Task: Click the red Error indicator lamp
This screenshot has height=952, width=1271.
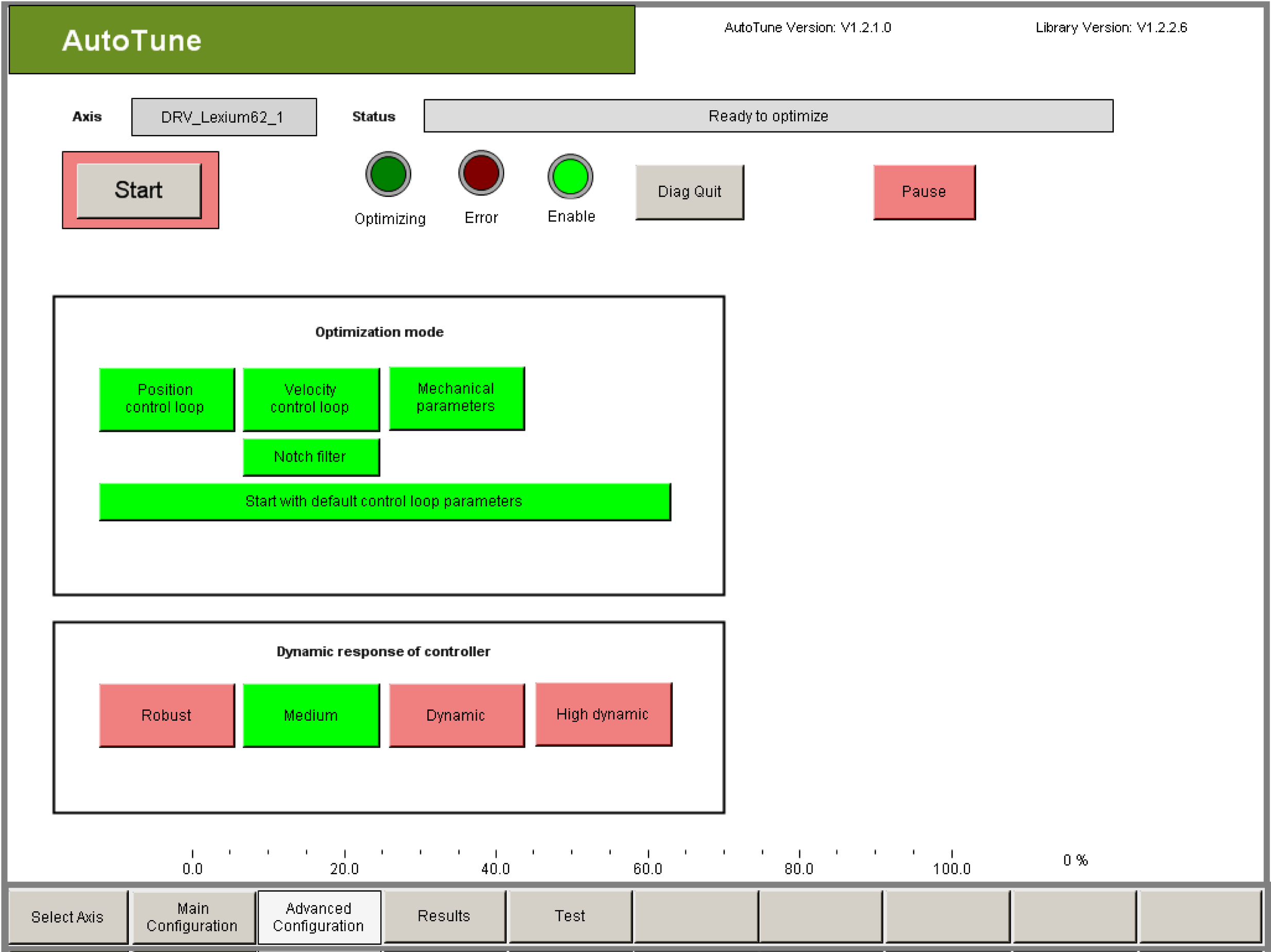Action: (481, 173)
